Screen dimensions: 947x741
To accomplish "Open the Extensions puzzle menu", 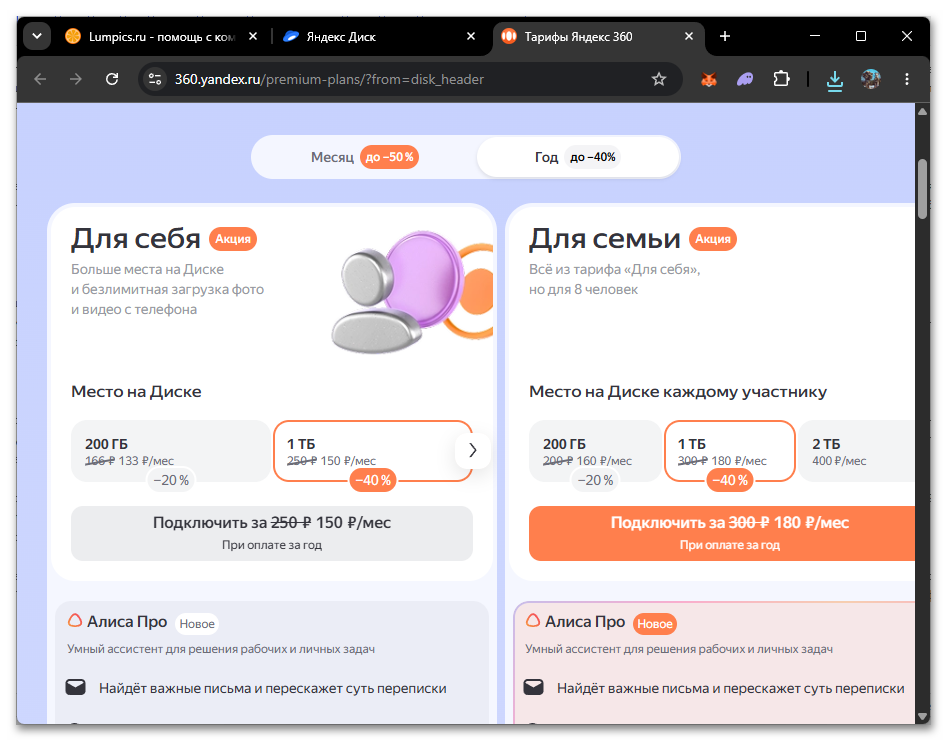I will pyautogui.click(x=781, y=79).
